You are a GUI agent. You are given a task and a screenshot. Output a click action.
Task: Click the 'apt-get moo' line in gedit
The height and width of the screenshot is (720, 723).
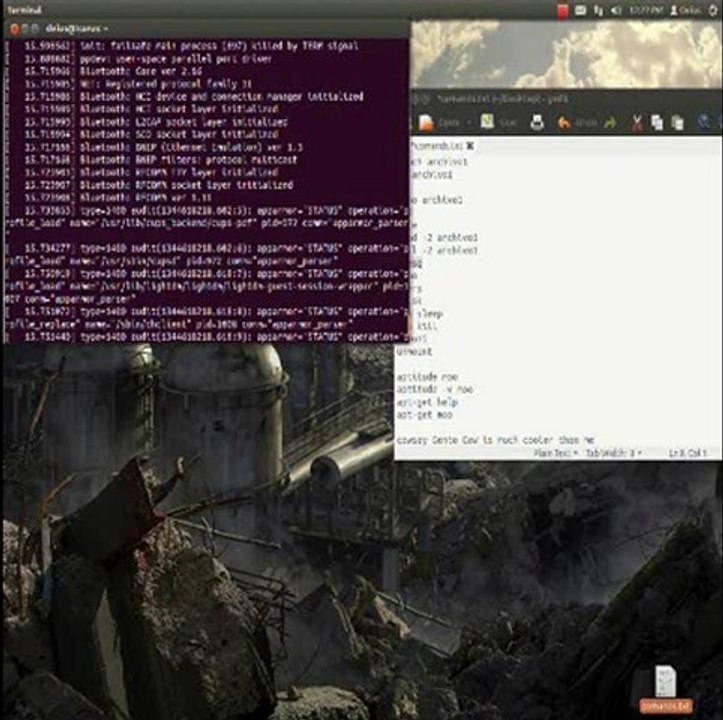point(424,415)
